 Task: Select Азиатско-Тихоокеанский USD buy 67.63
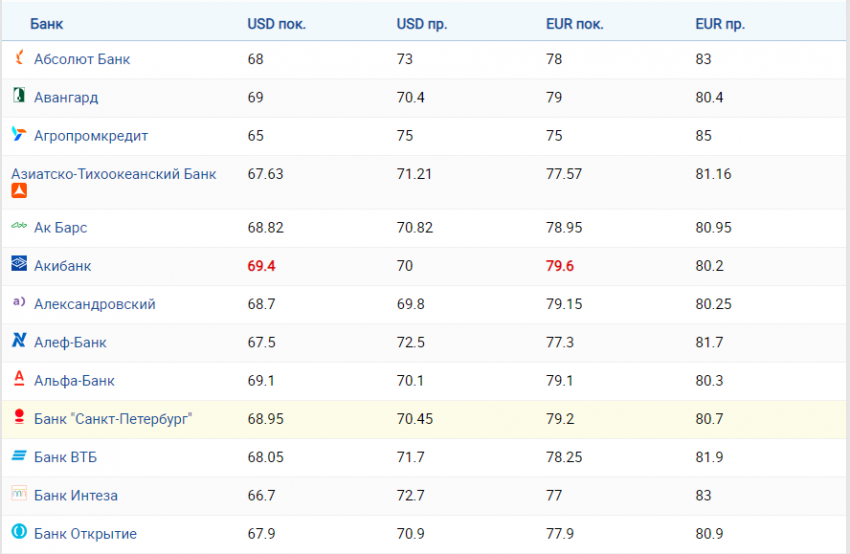click(x=266, y=174)
